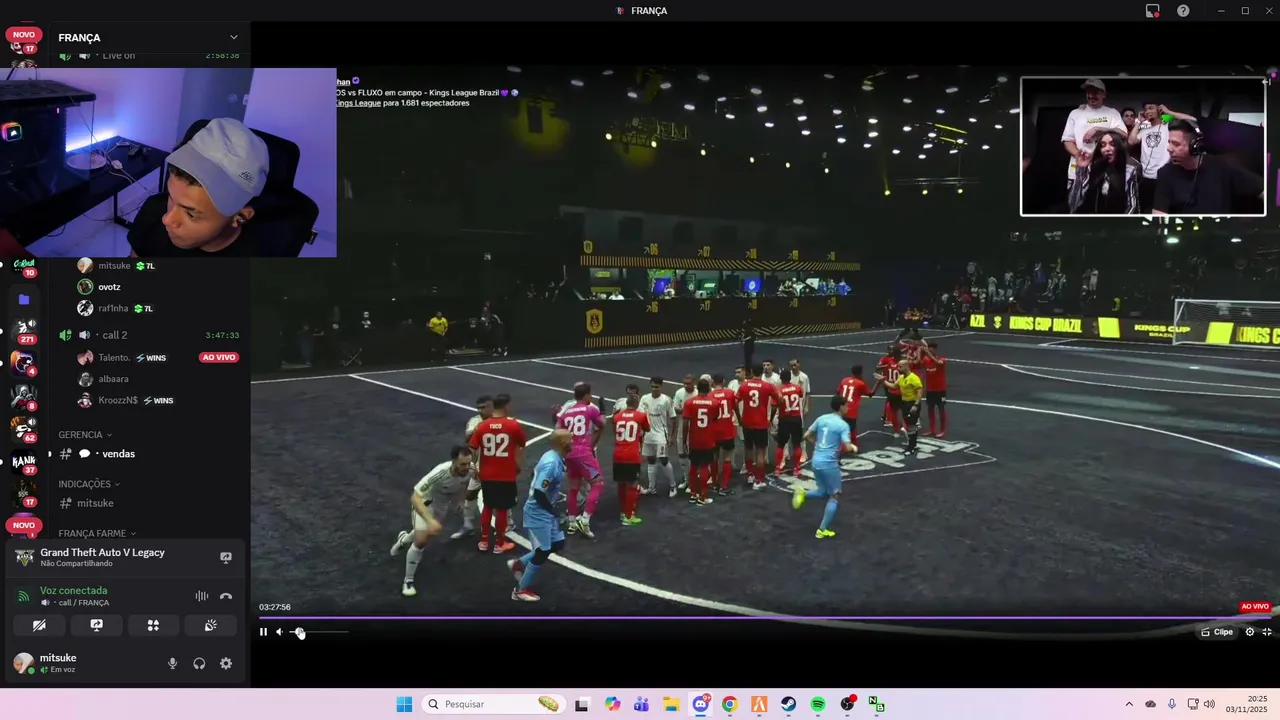Open server with 8 badge
This screenshot has width=1280, height=720.
pyautogui.click(x=24, y=396)
